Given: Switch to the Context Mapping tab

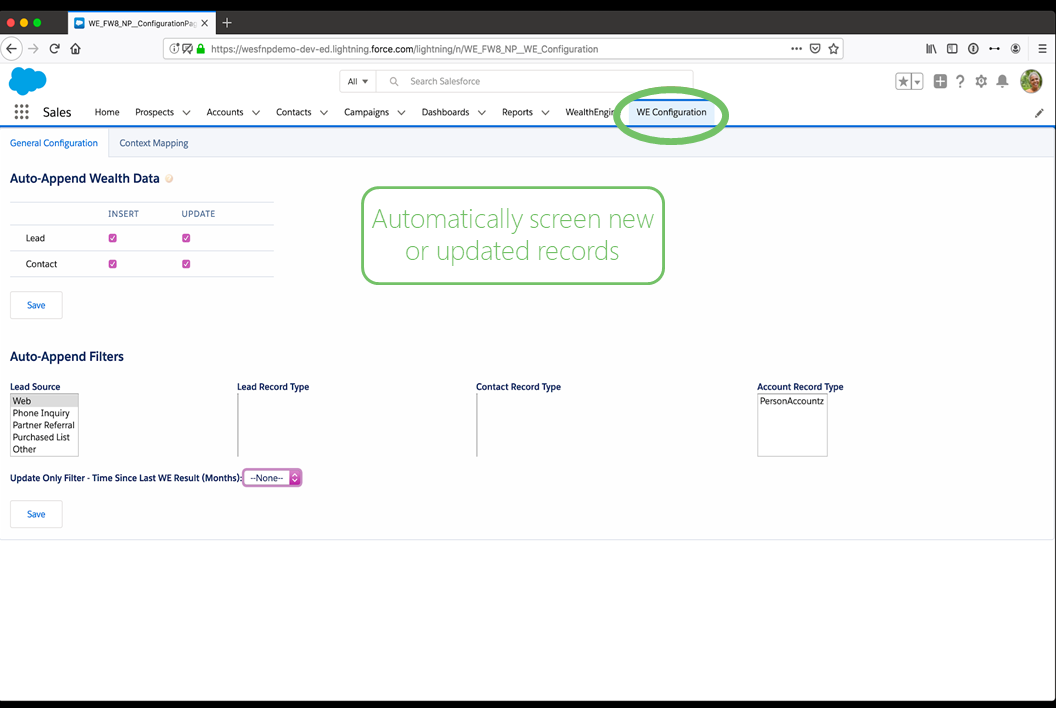Looking at the screenshot, I should tap(153, 143).
